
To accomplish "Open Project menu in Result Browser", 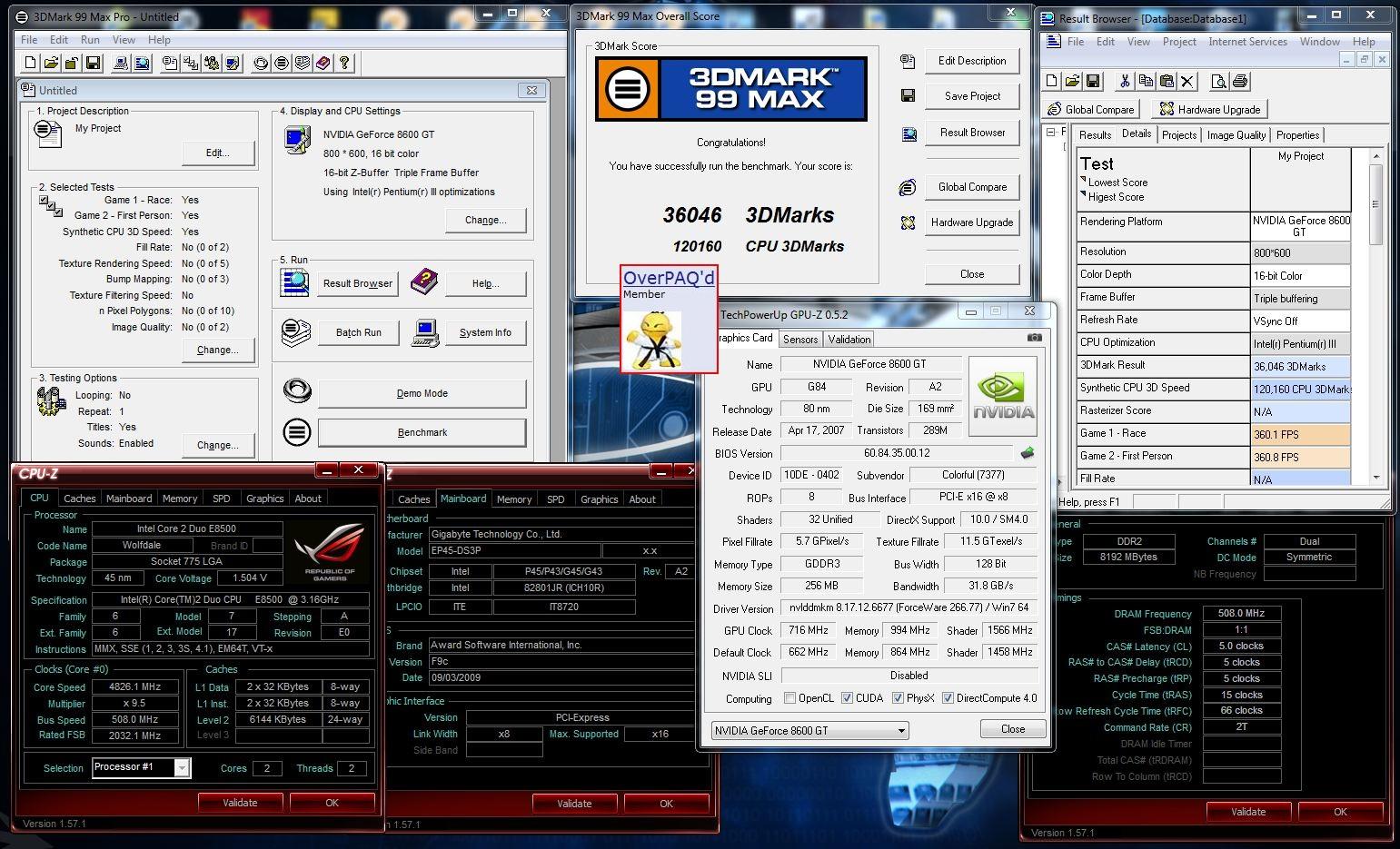I will point(1179,42).
